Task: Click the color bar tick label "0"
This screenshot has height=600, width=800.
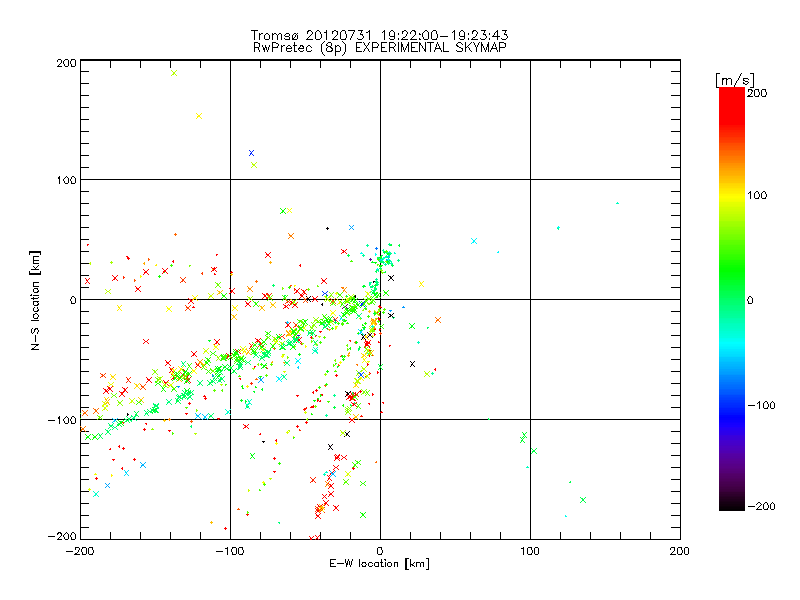Action: pos(750,300)
